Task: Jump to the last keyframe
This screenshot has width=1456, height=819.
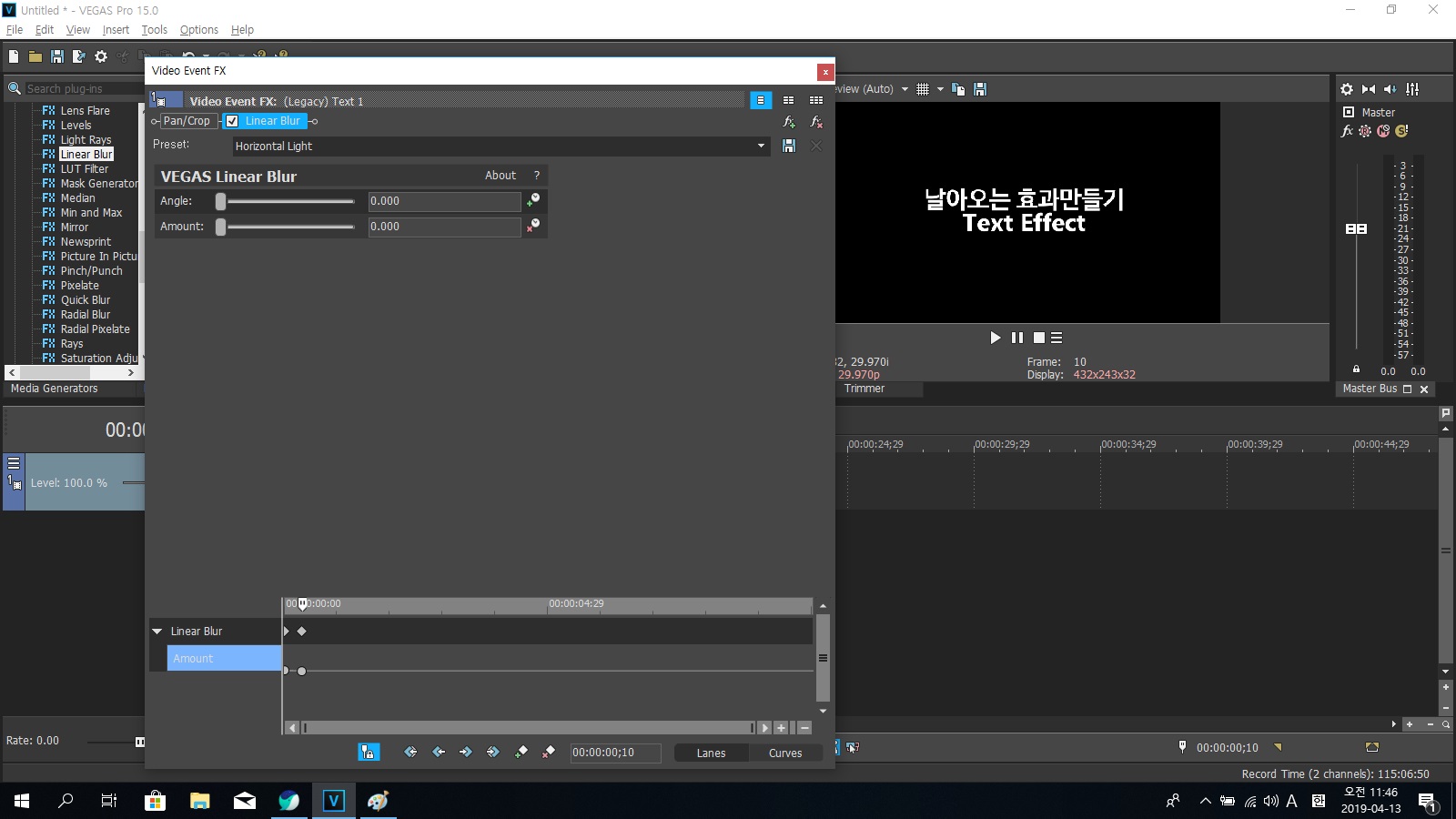Action: [493, 752]
